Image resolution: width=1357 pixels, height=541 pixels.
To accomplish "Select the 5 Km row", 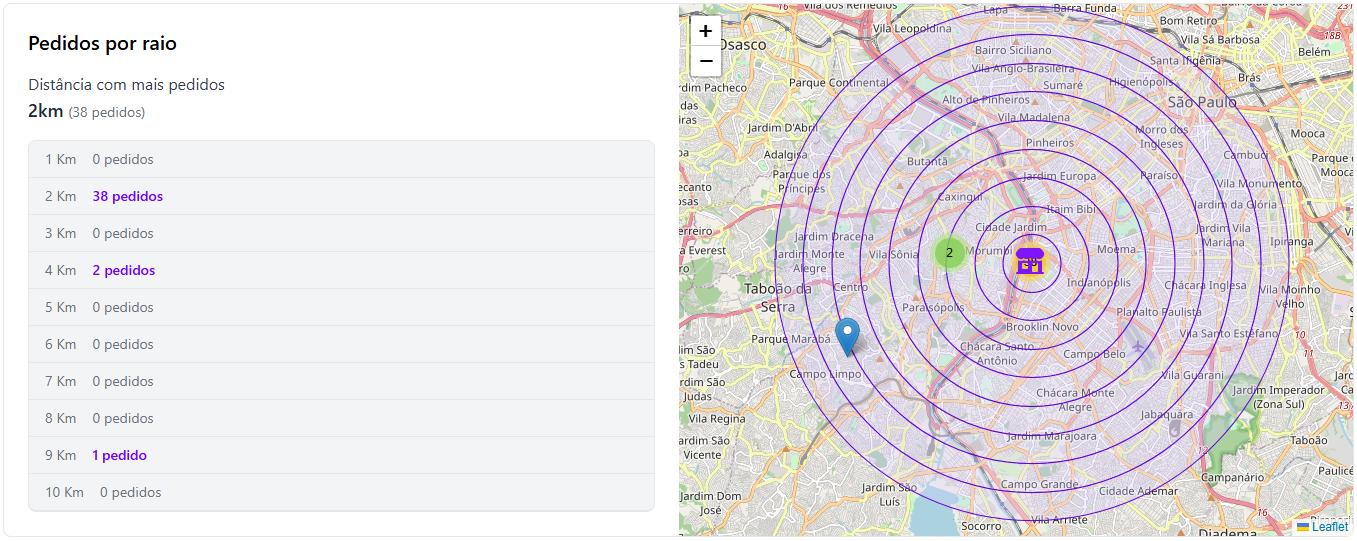I will pyautogui.click(x=341, y=307).
